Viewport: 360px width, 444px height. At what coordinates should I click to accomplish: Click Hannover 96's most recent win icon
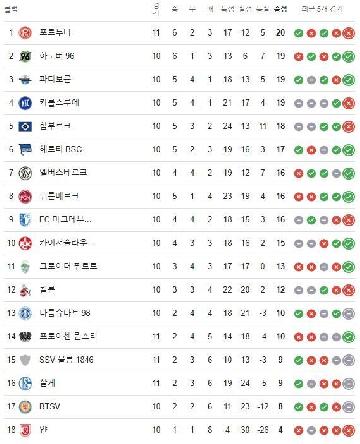pyautogui.click(x=349, y=56)
